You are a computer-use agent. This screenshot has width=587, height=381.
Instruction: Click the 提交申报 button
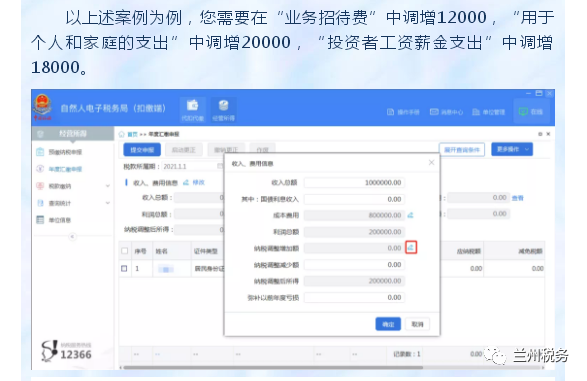click(142, 150)
